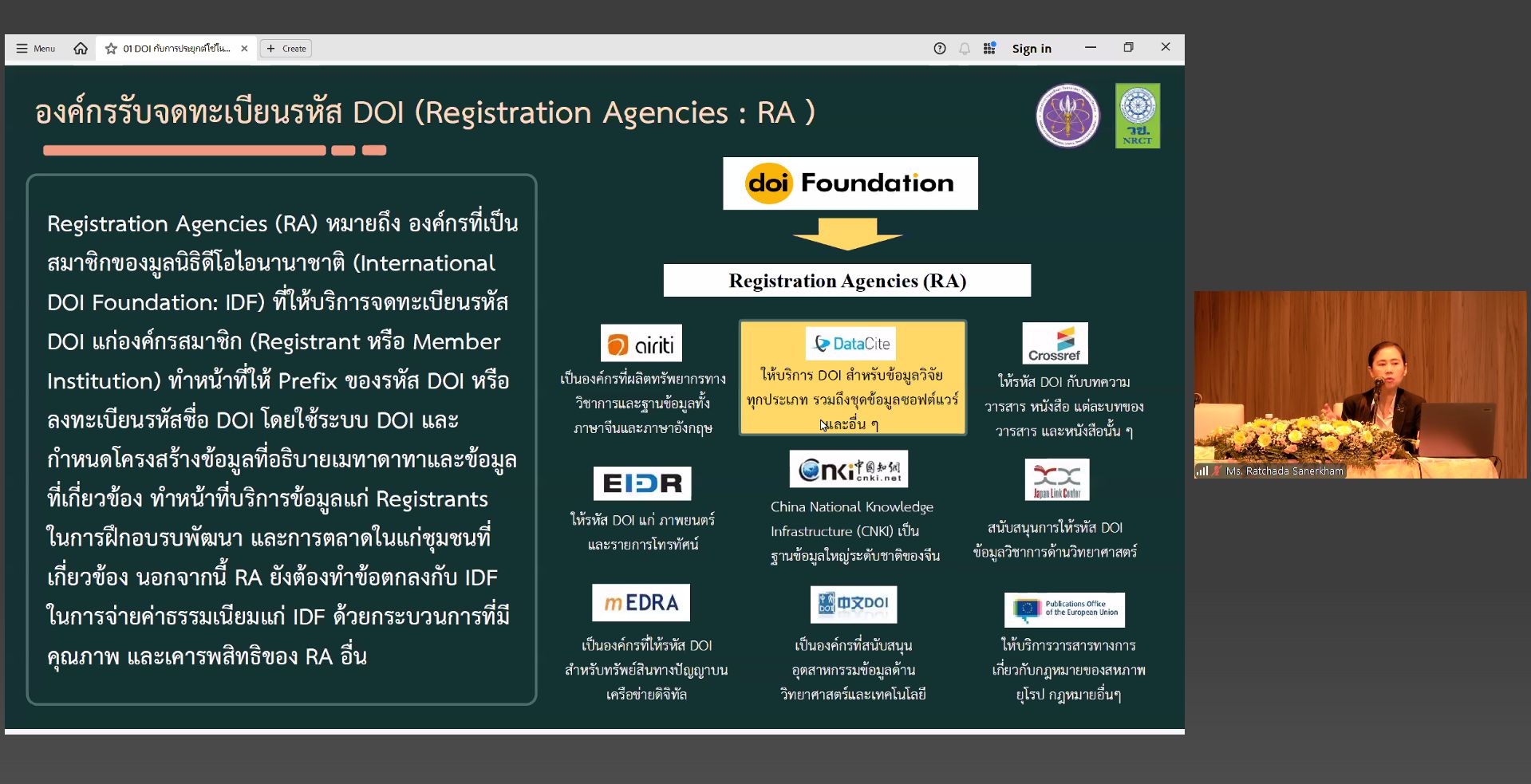Click the green NRCT logo
1531x784 pixels.
coord(1137,116)
